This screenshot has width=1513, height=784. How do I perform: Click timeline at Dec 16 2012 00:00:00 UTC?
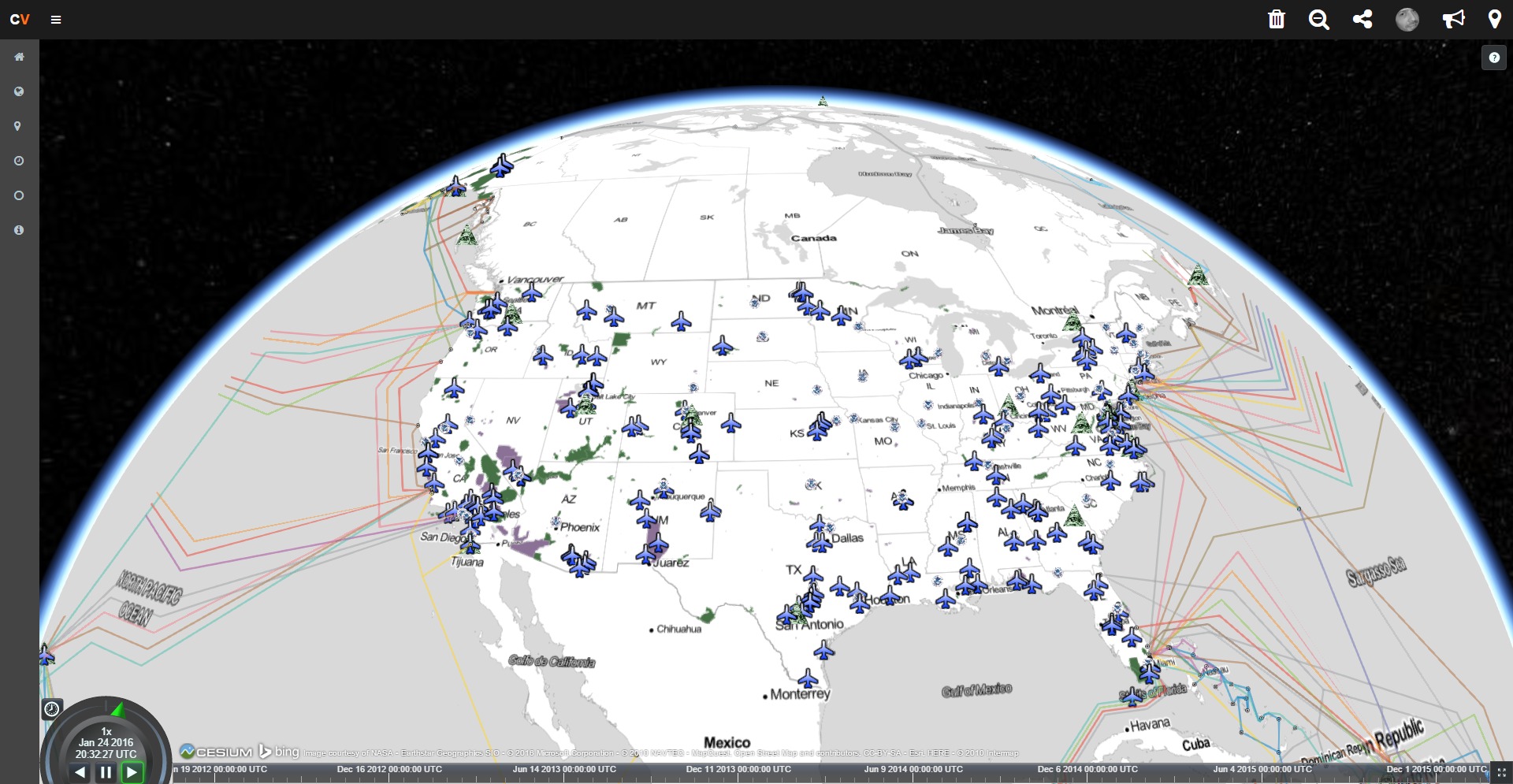[x=389, y=769]
